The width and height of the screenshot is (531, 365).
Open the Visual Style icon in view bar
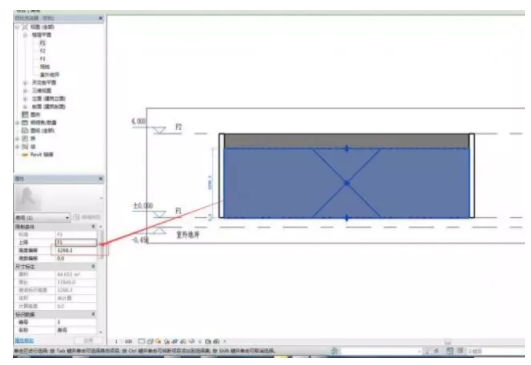pyautogui.click(x=150, y=341)
